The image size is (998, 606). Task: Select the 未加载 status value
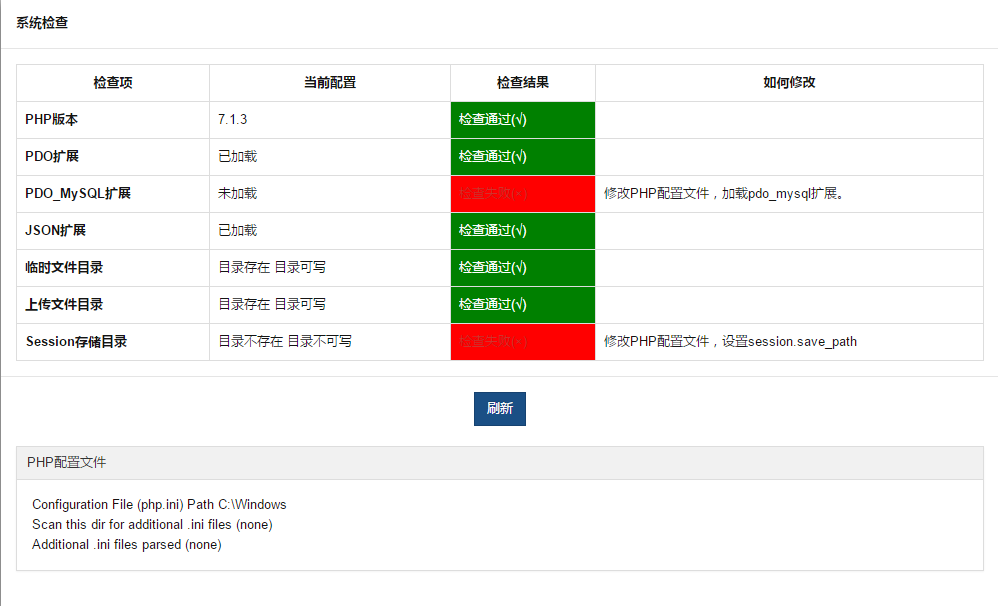237,194
